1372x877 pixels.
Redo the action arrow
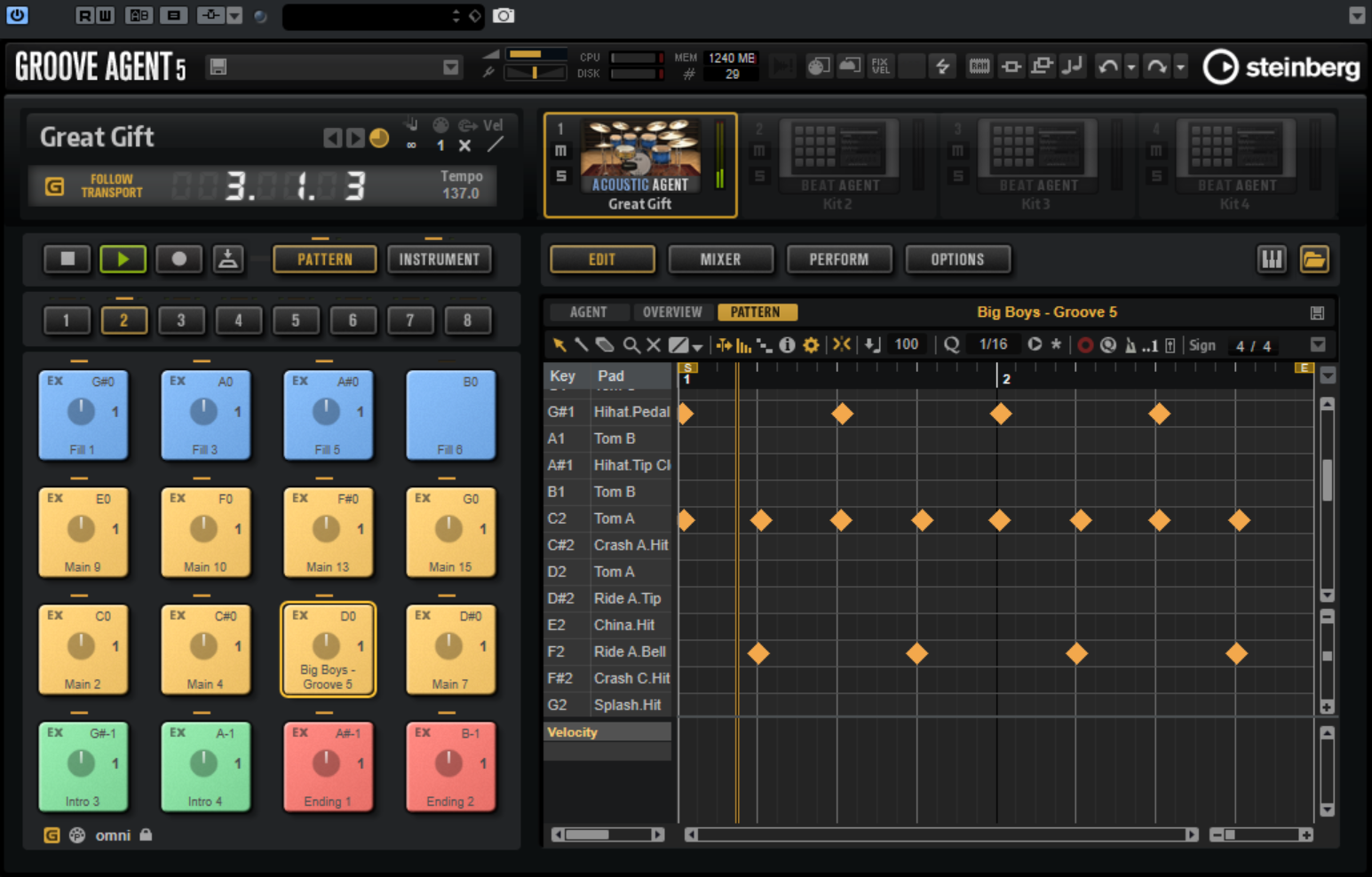[x=1156, y=67]
